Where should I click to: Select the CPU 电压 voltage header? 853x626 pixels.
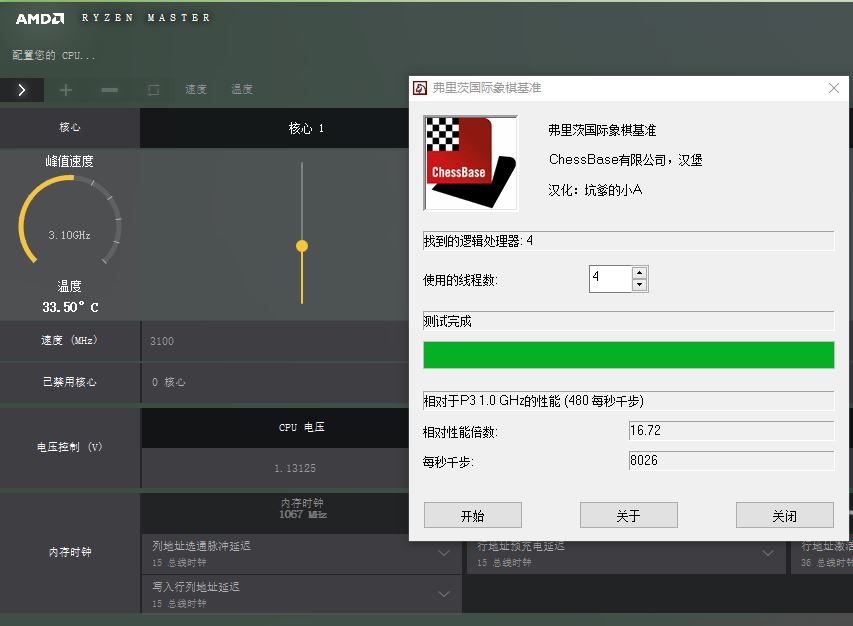(300, 427)
